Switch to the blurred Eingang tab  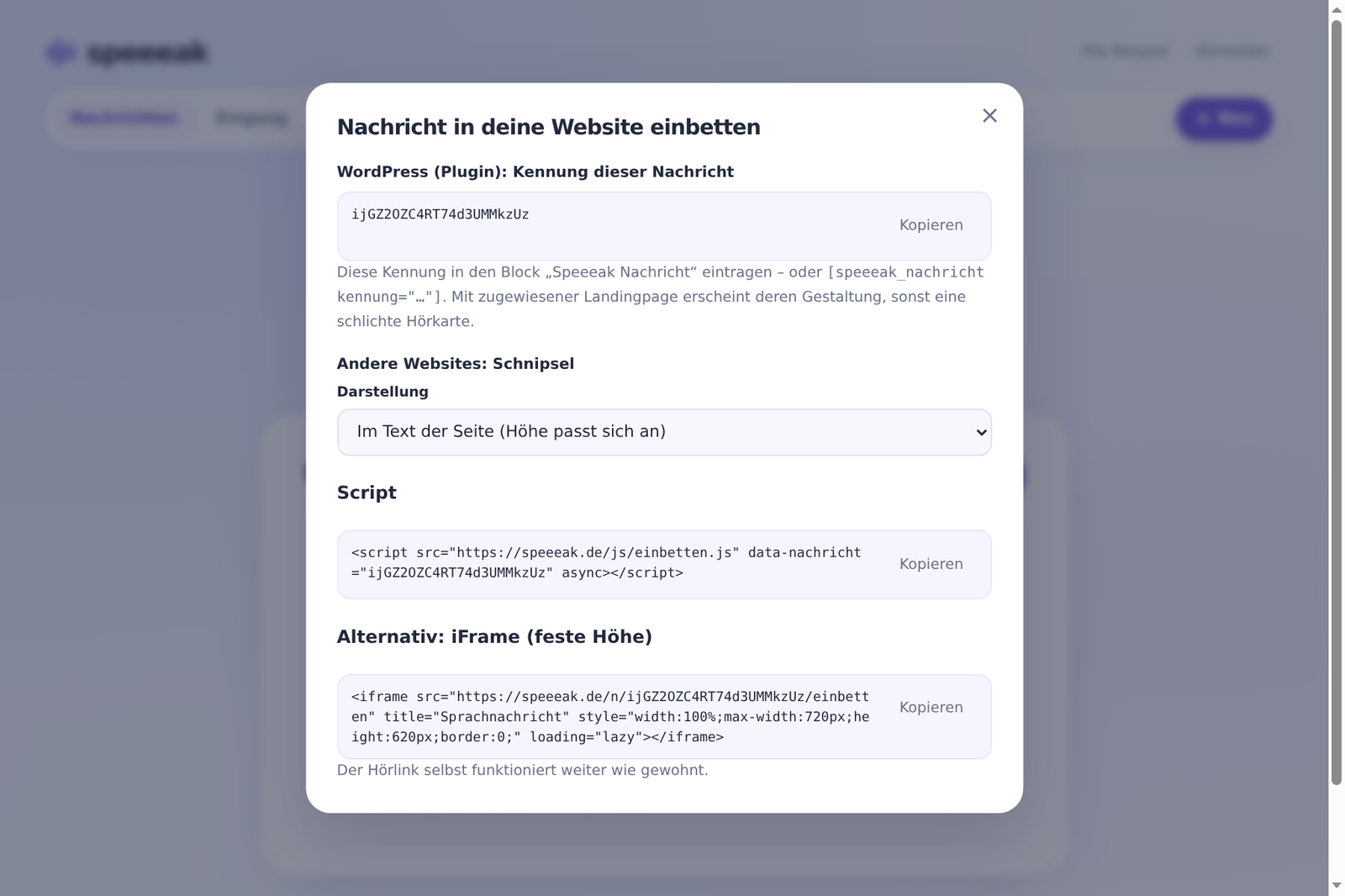coord(251,118)
